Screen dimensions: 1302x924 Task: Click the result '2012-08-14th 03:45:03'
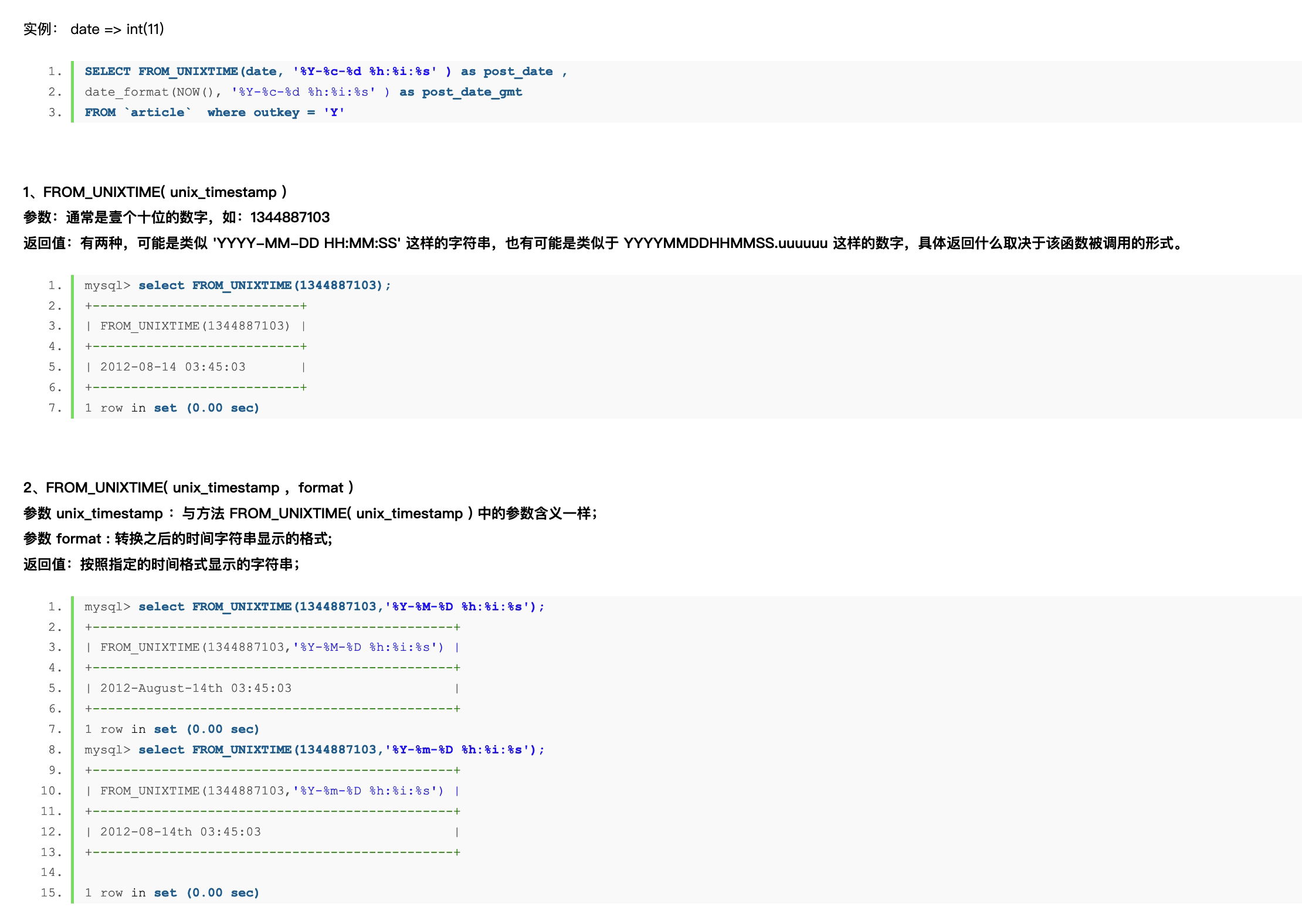click(x=180, y=832)
